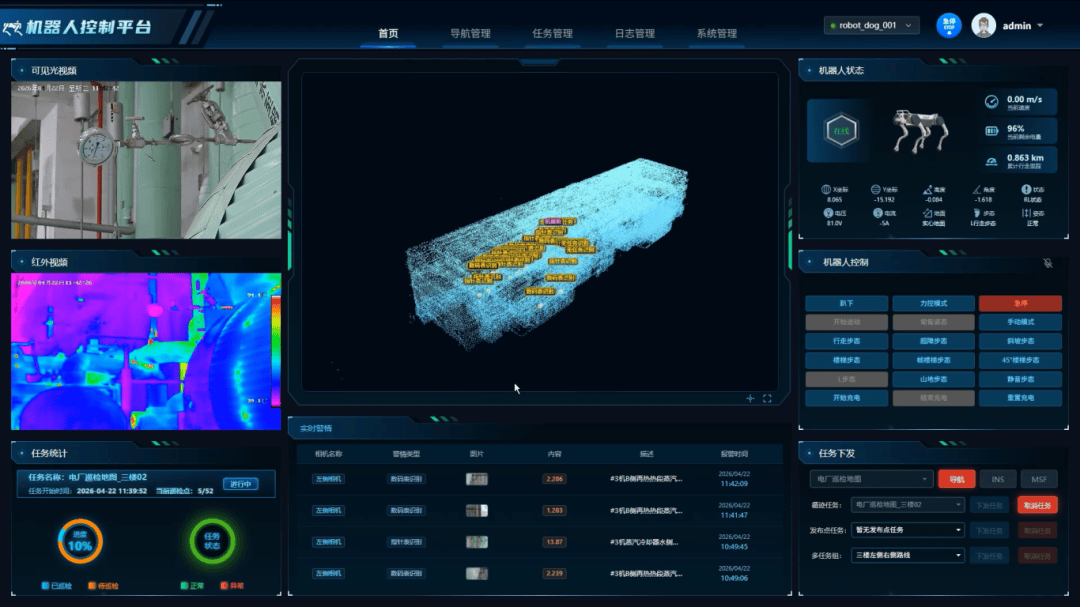
Task: Click the 高度 height mountain icon
Action: [927, 189]
